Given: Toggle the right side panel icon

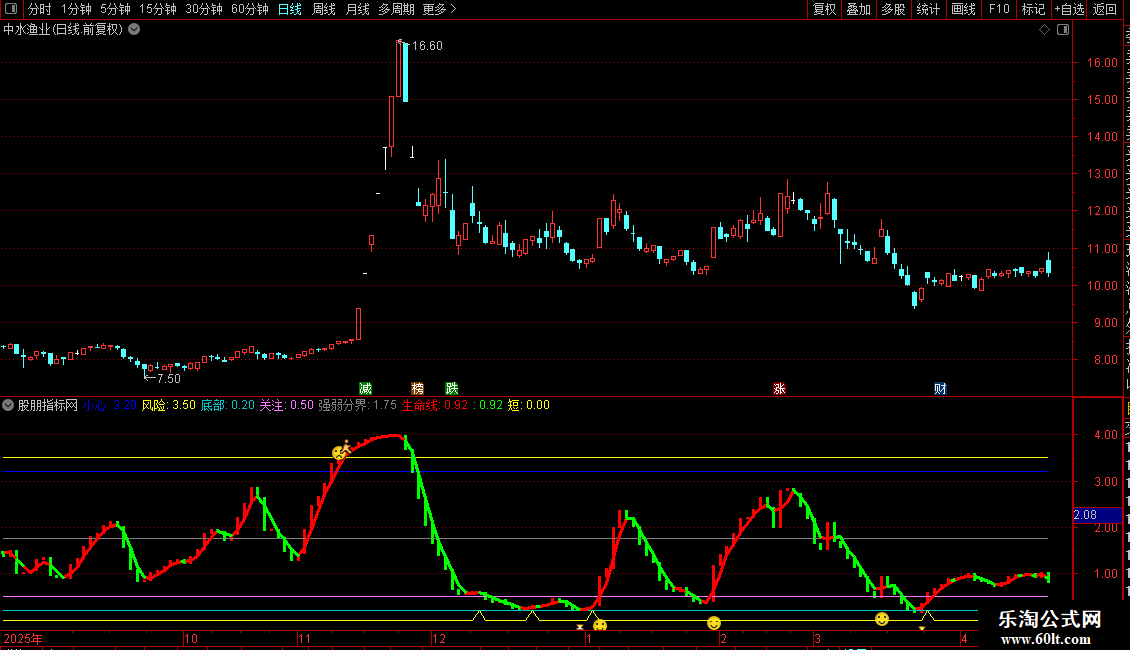Looking at the screenshot, I should 1063,30.
